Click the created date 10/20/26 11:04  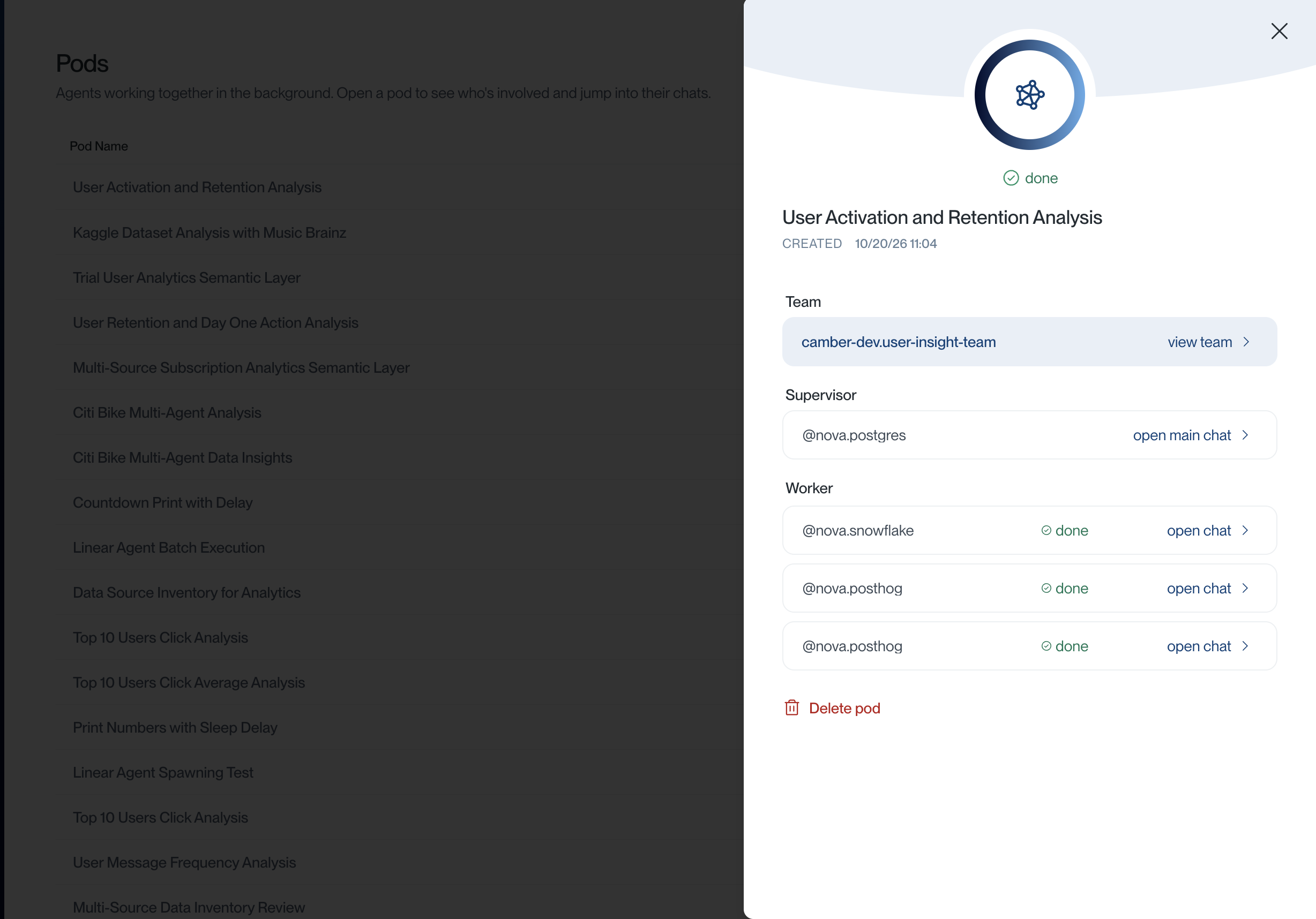point(895,244)
